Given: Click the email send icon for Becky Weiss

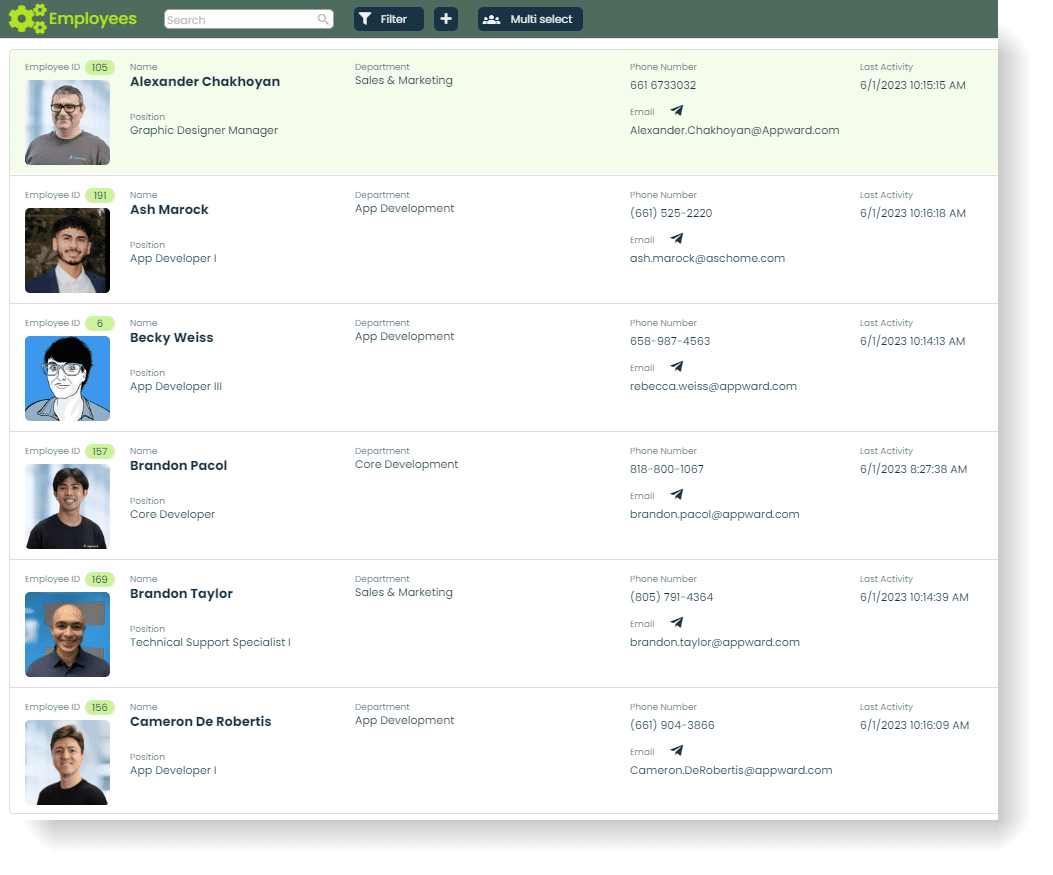Looking at the screenshot, I should (676, 367).
